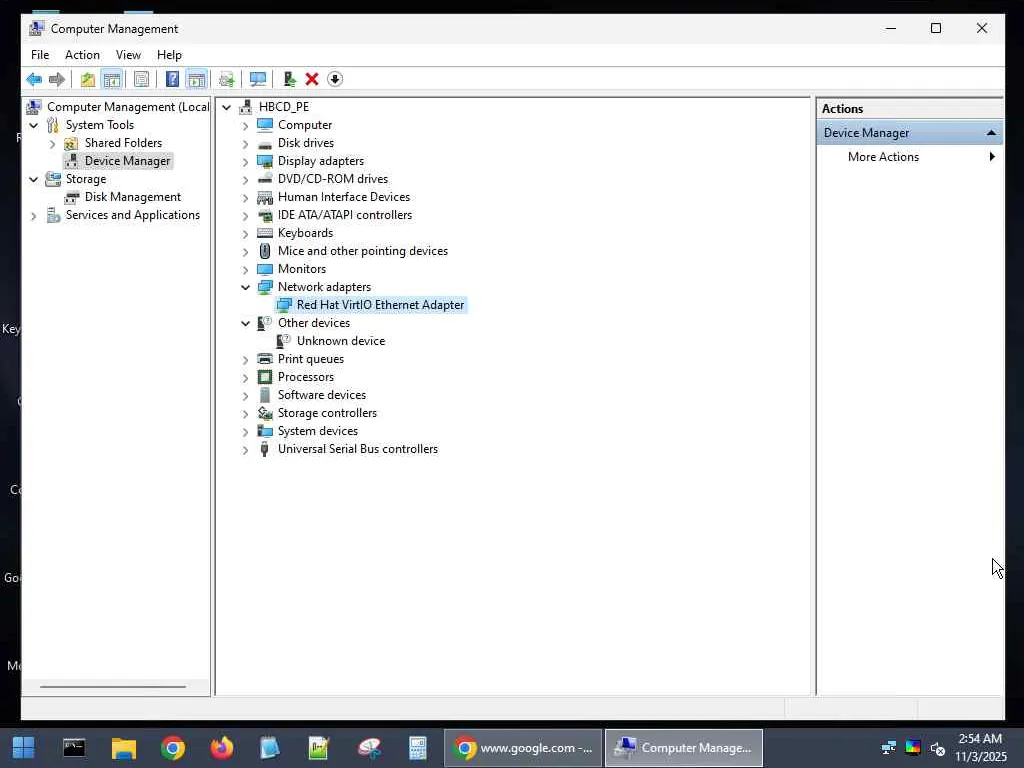Expand Services and Applications node
1024x768 pixels.
click(x=34, y=216)
